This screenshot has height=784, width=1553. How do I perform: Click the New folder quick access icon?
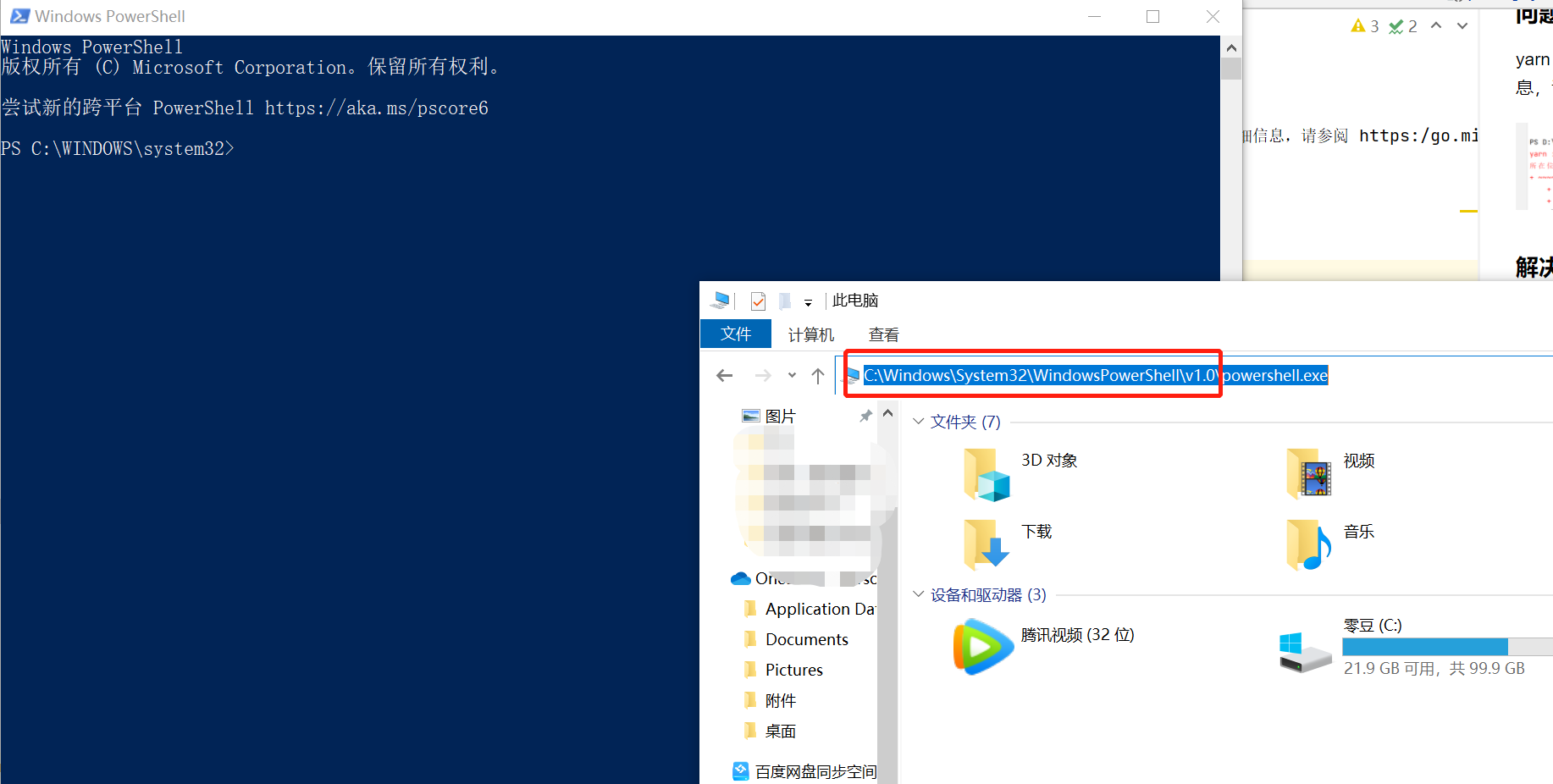[785, 301]
